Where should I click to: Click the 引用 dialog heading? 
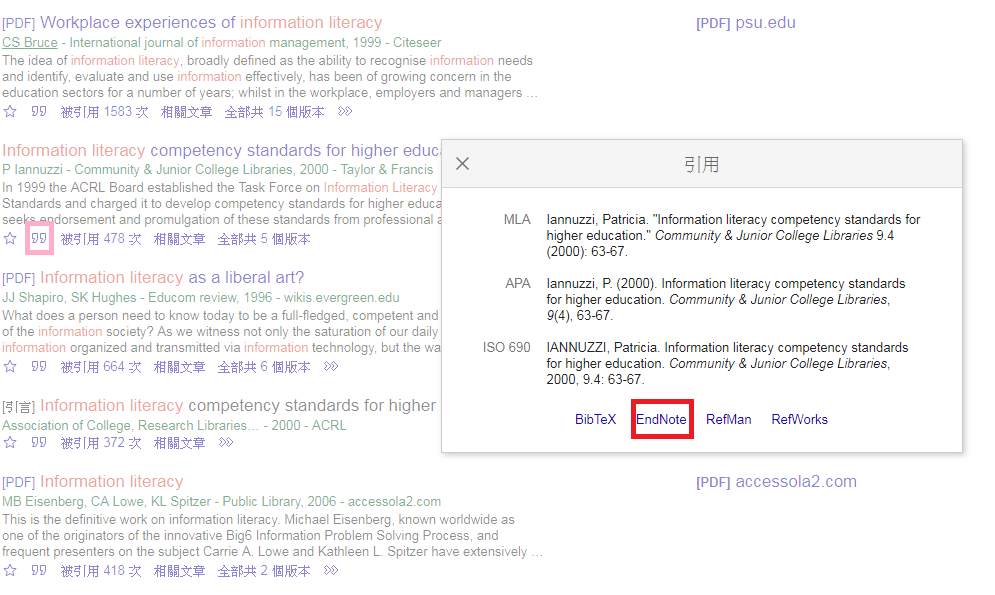[x=701, y=164]
